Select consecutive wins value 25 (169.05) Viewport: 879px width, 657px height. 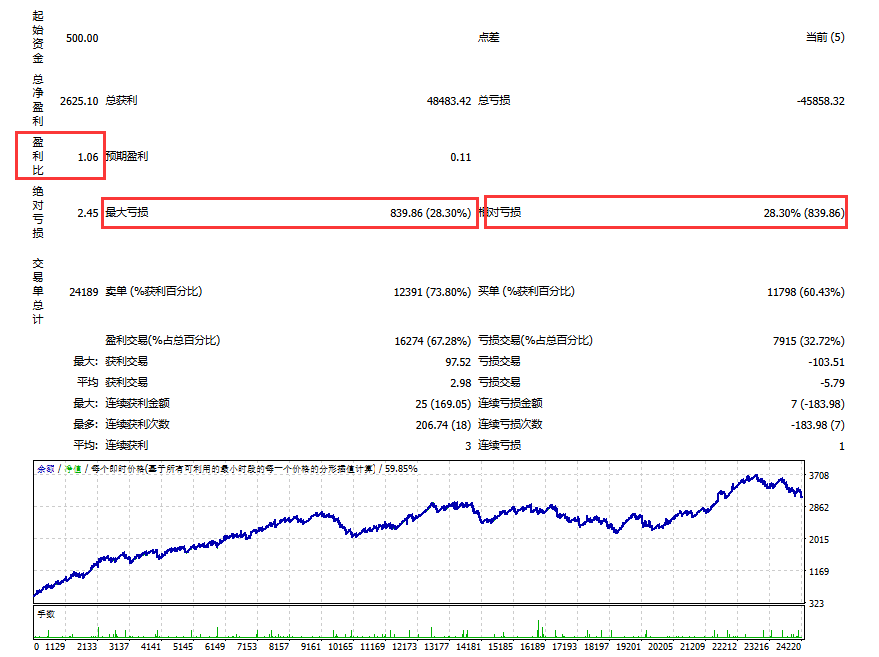[443, 404]
